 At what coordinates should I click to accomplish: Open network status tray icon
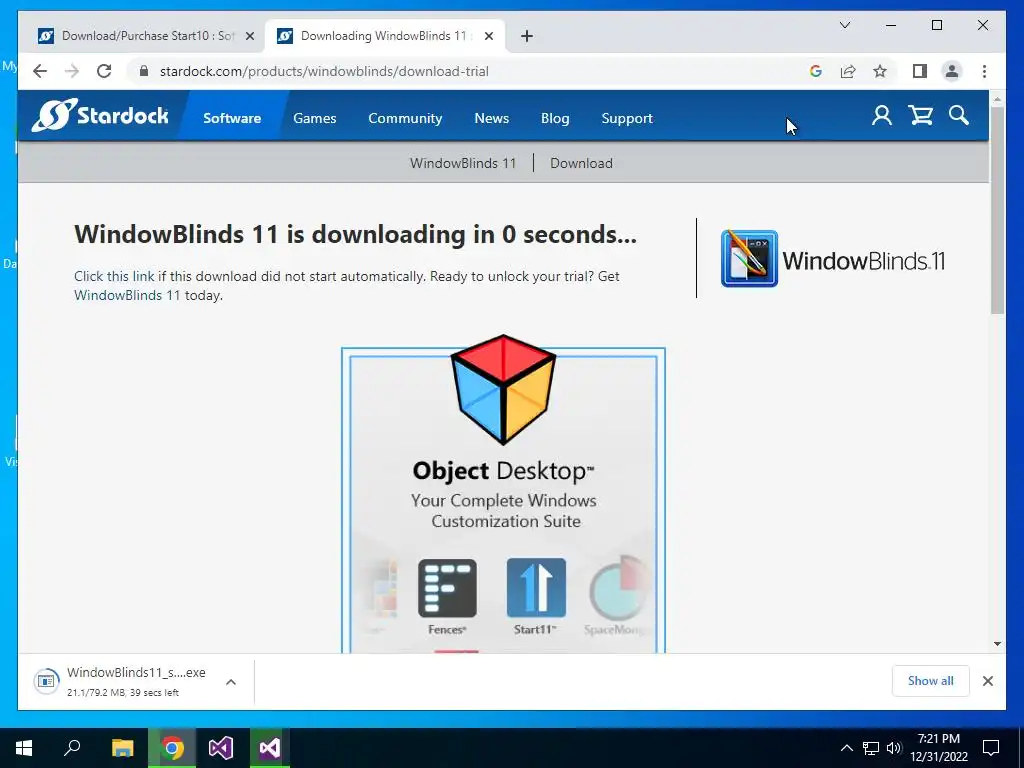[x=871, y=748]
